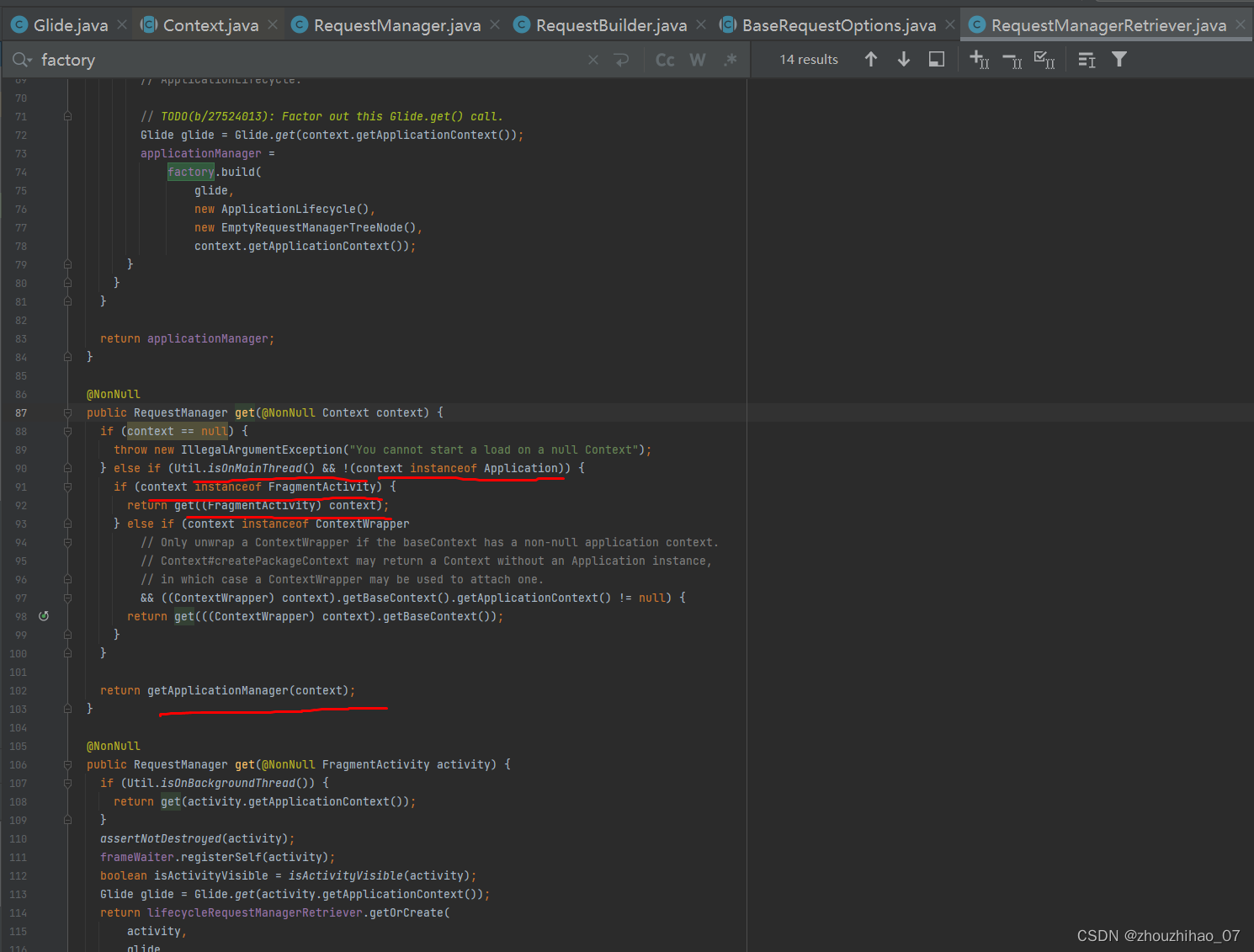Click 'frameWaiter' on line 111
This screenshot has height=952, width=1254.
[x=137, y=857]
